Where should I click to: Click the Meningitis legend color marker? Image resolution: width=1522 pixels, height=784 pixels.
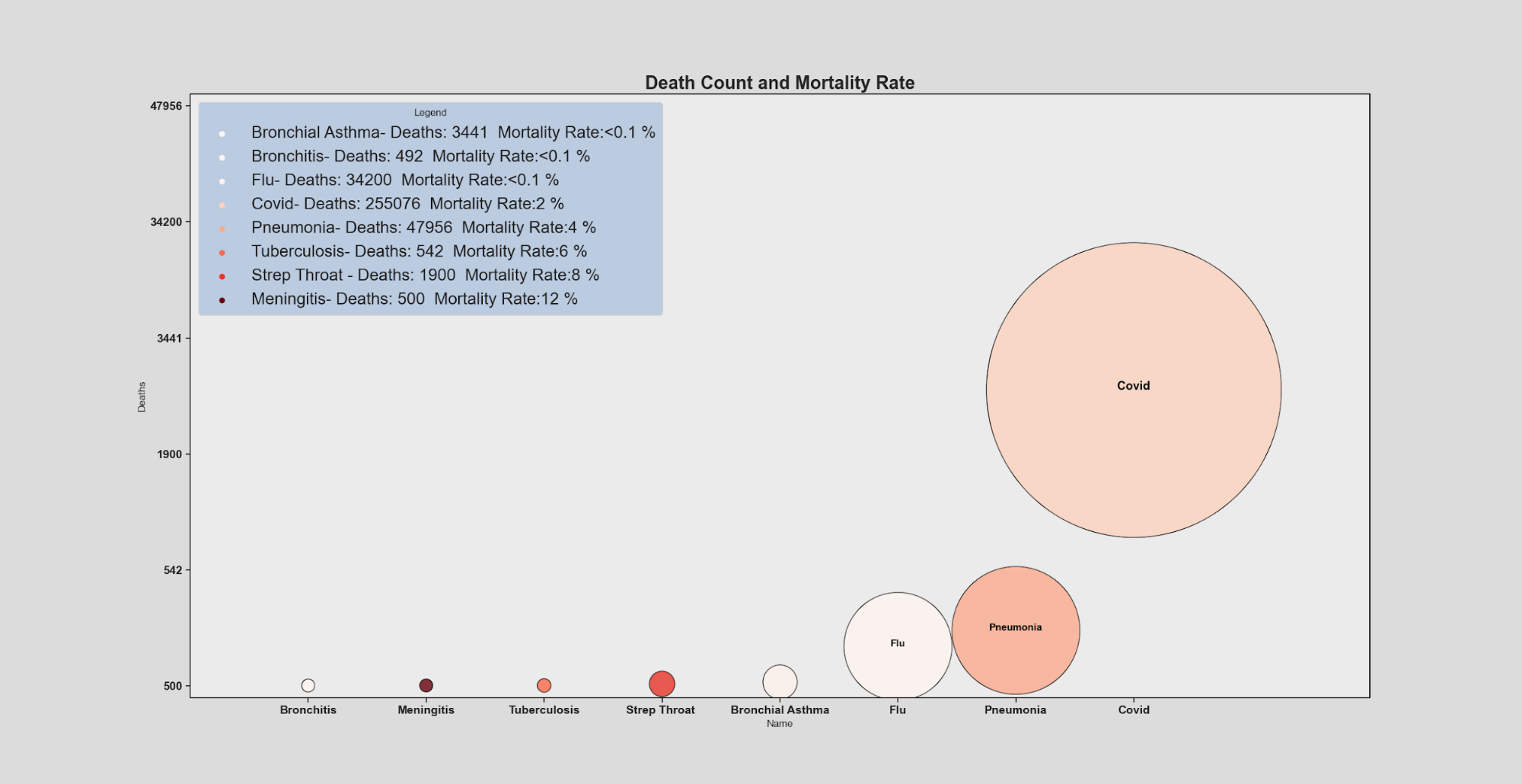[222, 300]
